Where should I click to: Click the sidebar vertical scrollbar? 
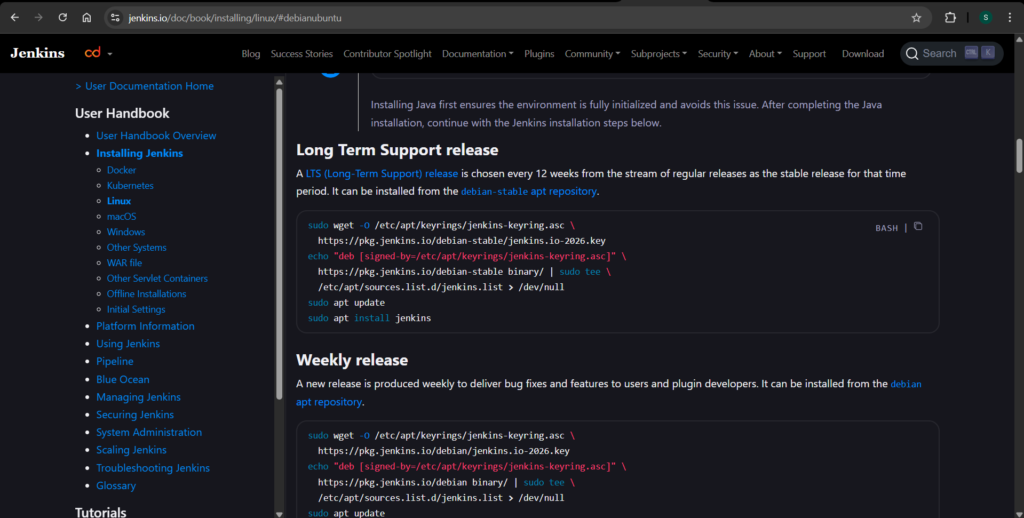[279, 240]
